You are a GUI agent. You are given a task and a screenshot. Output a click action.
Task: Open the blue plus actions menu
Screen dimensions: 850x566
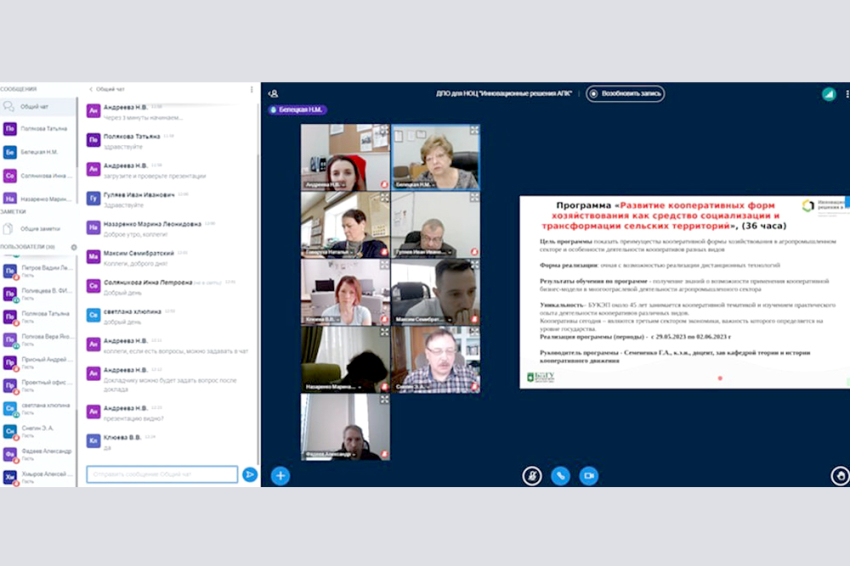tap(280, 476)
